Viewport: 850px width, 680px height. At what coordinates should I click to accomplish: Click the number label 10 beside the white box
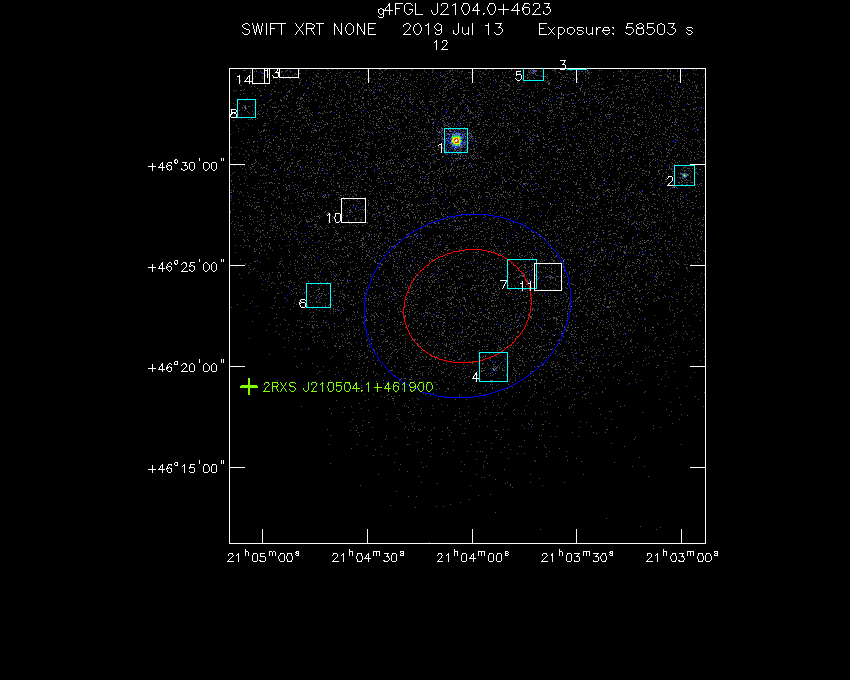333,218
